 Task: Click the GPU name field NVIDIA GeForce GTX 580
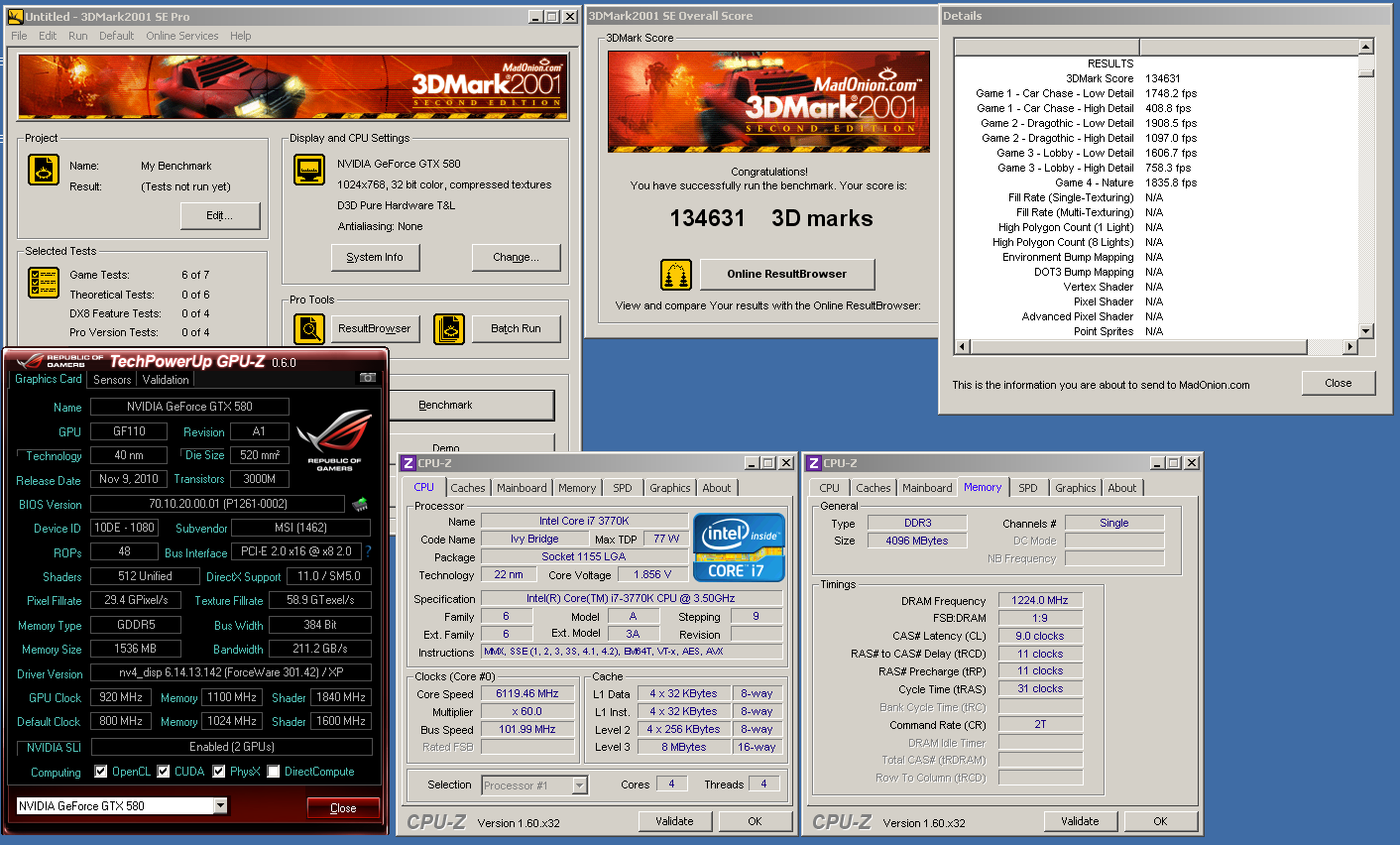tap(189, 407)
